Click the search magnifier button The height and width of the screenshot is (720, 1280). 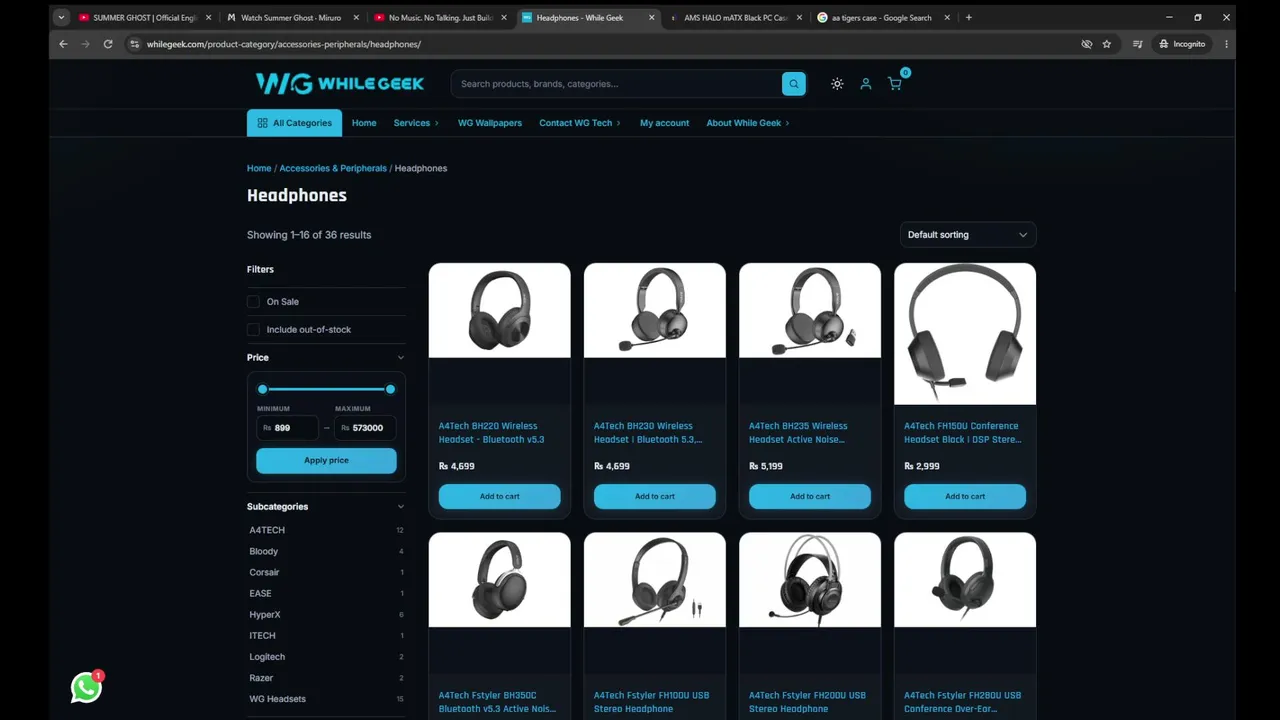794,84
